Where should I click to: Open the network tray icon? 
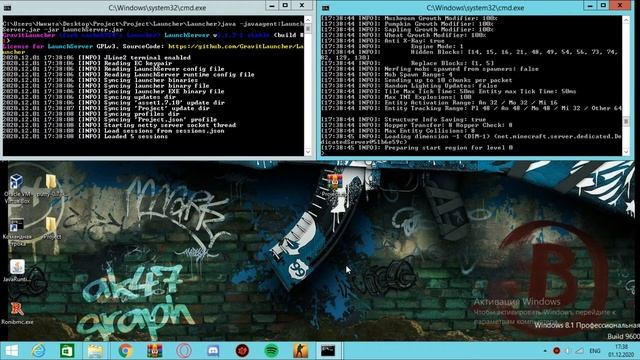tap(580, 351)
